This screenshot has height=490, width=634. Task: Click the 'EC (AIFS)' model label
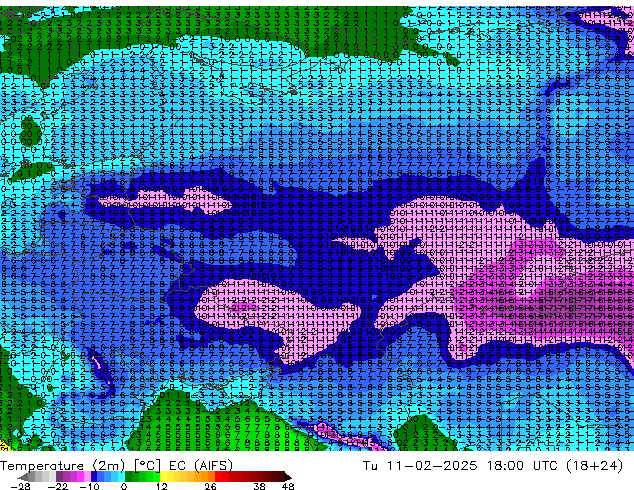[201, 465]
